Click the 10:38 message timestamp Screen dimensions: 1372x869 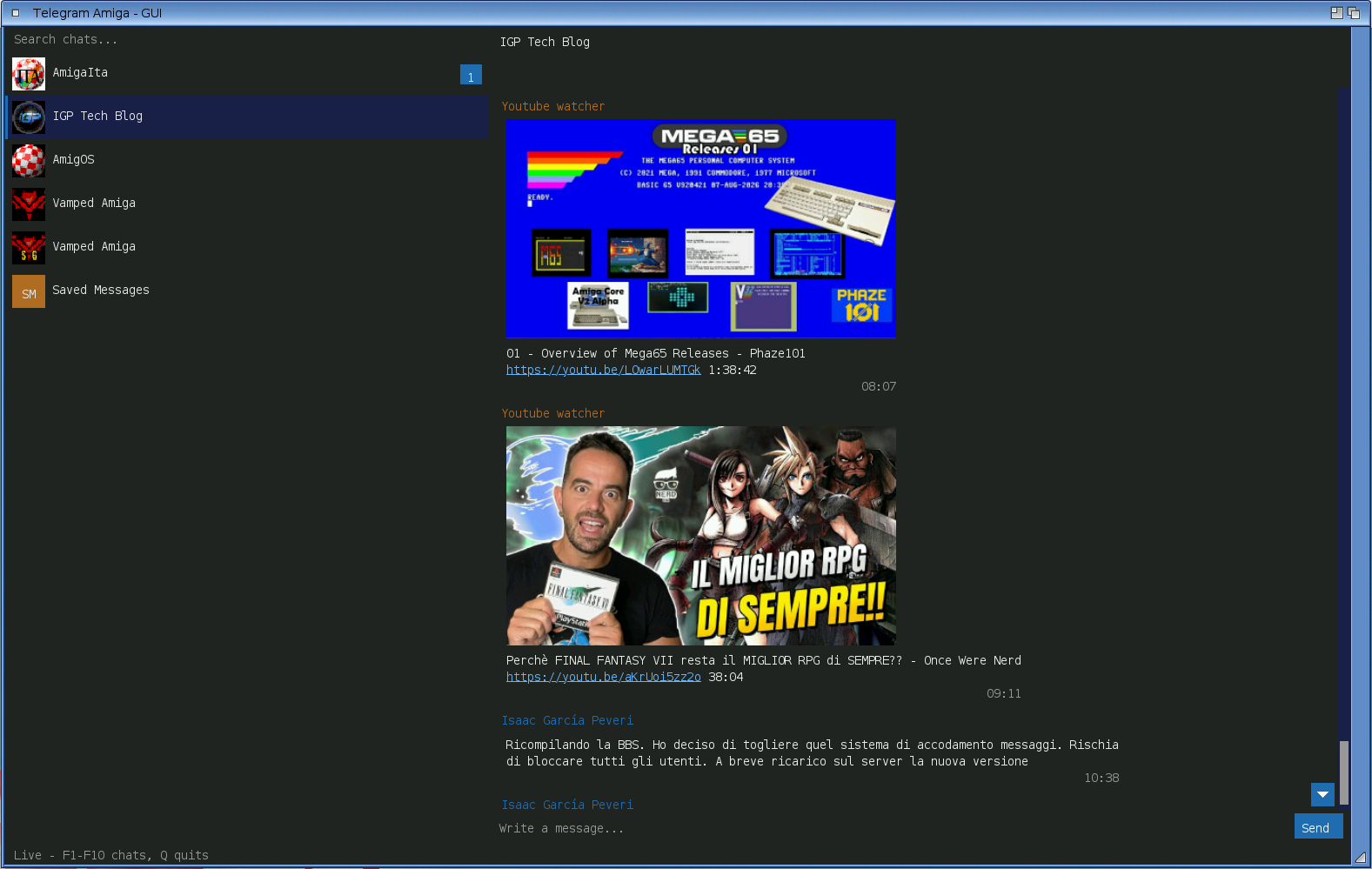1101,778
